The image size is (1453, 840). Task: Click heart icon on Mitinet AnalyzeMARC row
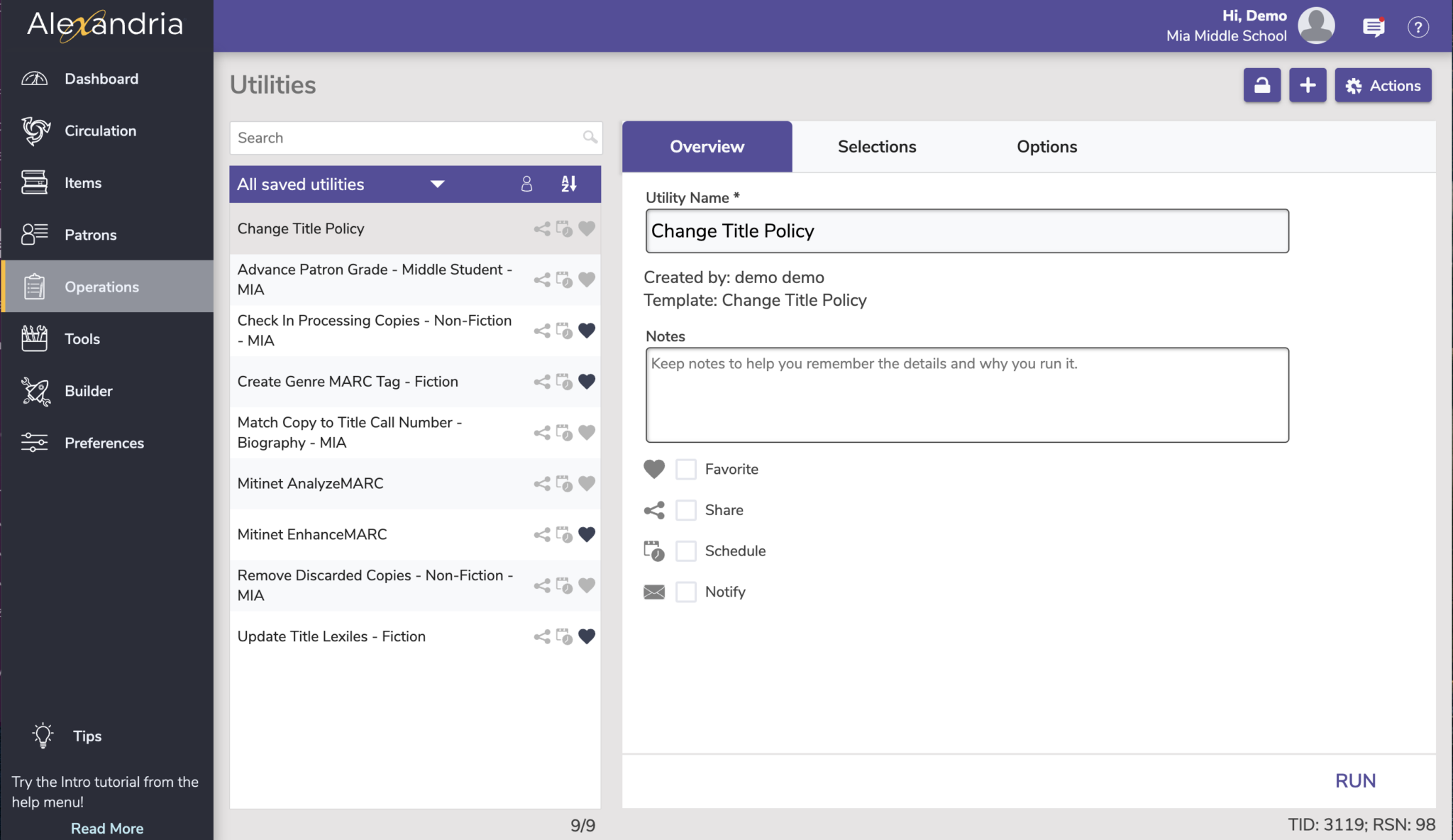point(587,483)
